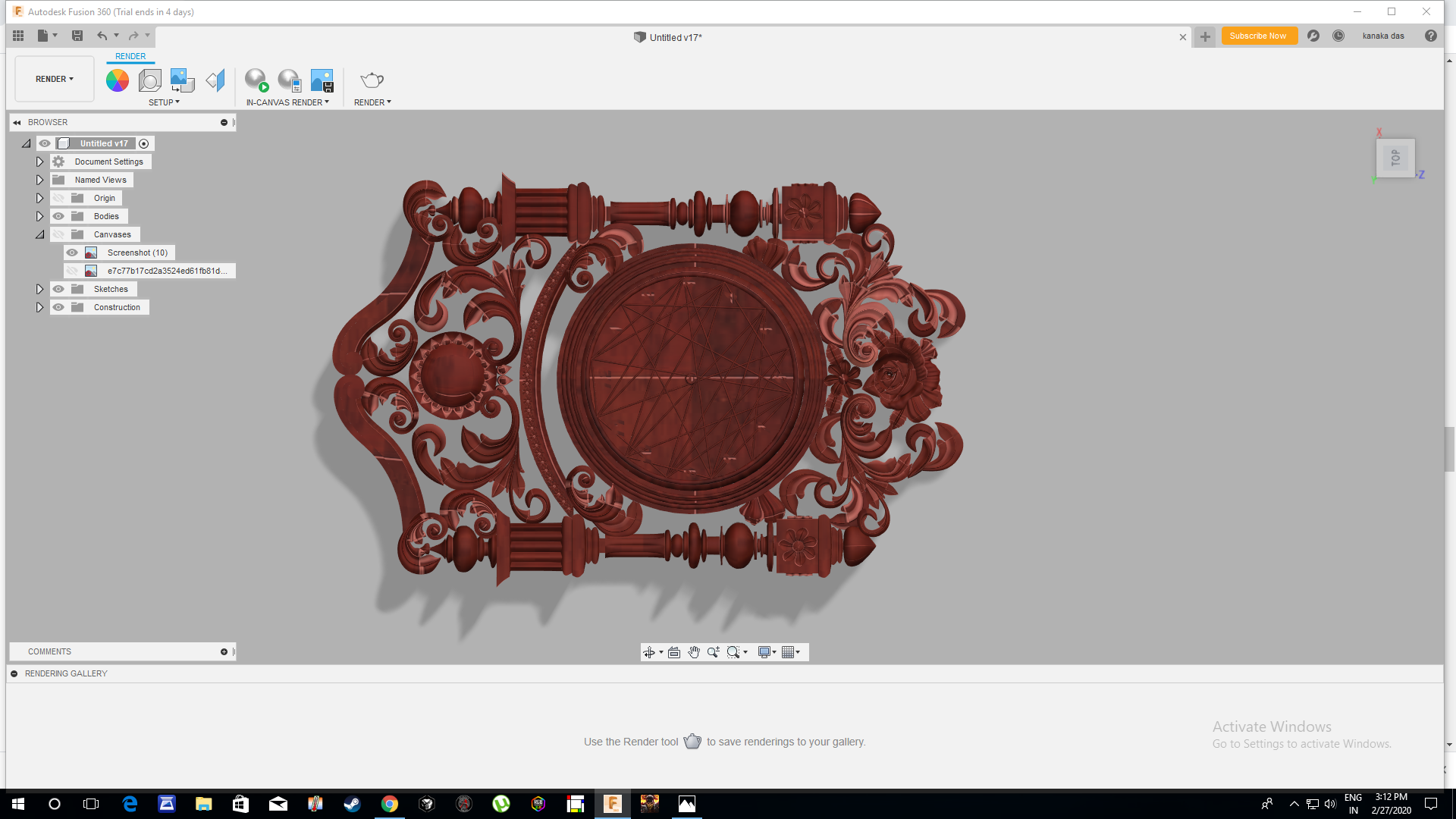The width and height of the screenshot is (1456, 819).
Task: Open the Job Status clock icon
Action: [1338, 36]
